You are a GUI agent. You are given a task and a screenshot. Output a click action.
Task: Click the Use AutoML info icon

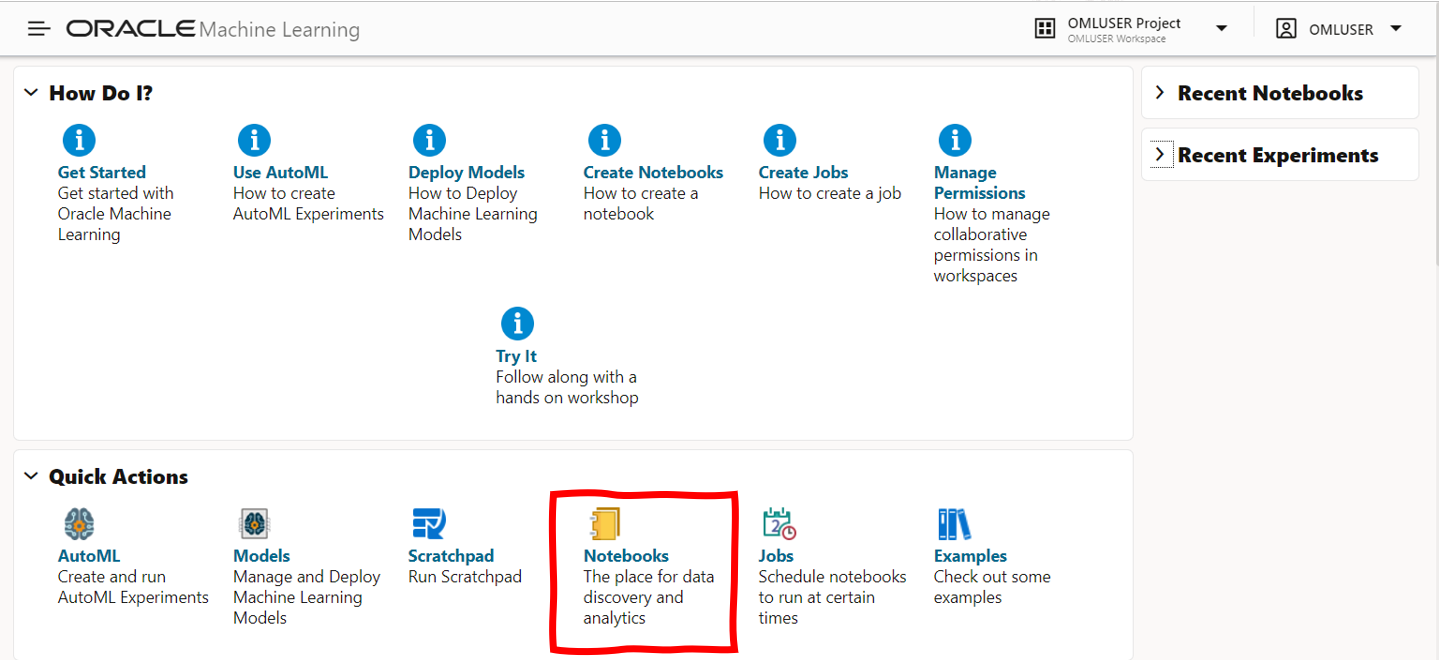pyautogui.click(x=254, y=140)
